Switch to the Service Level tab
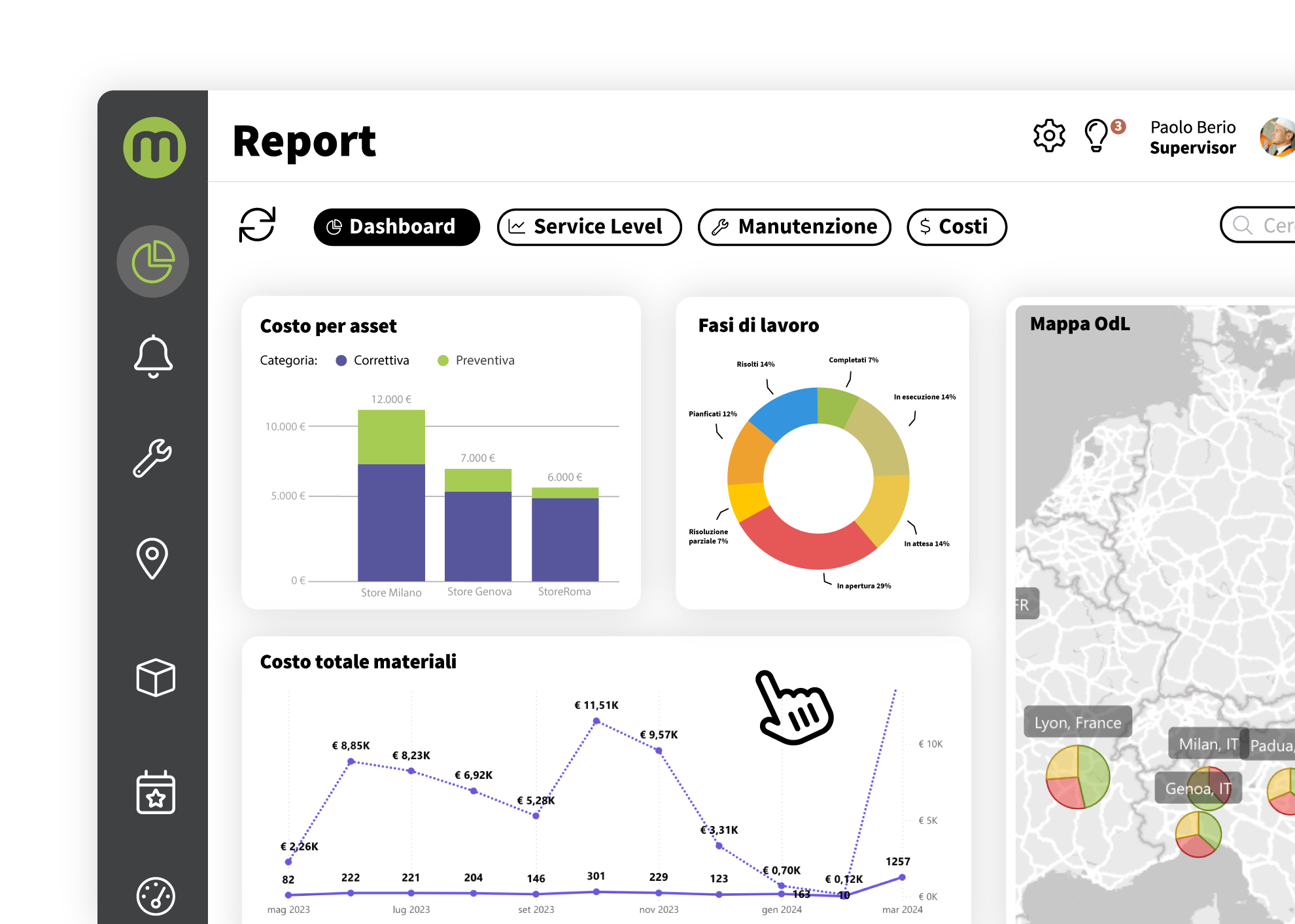The image size is (1295, 924). pyautogui.click(x=589, y=227)
